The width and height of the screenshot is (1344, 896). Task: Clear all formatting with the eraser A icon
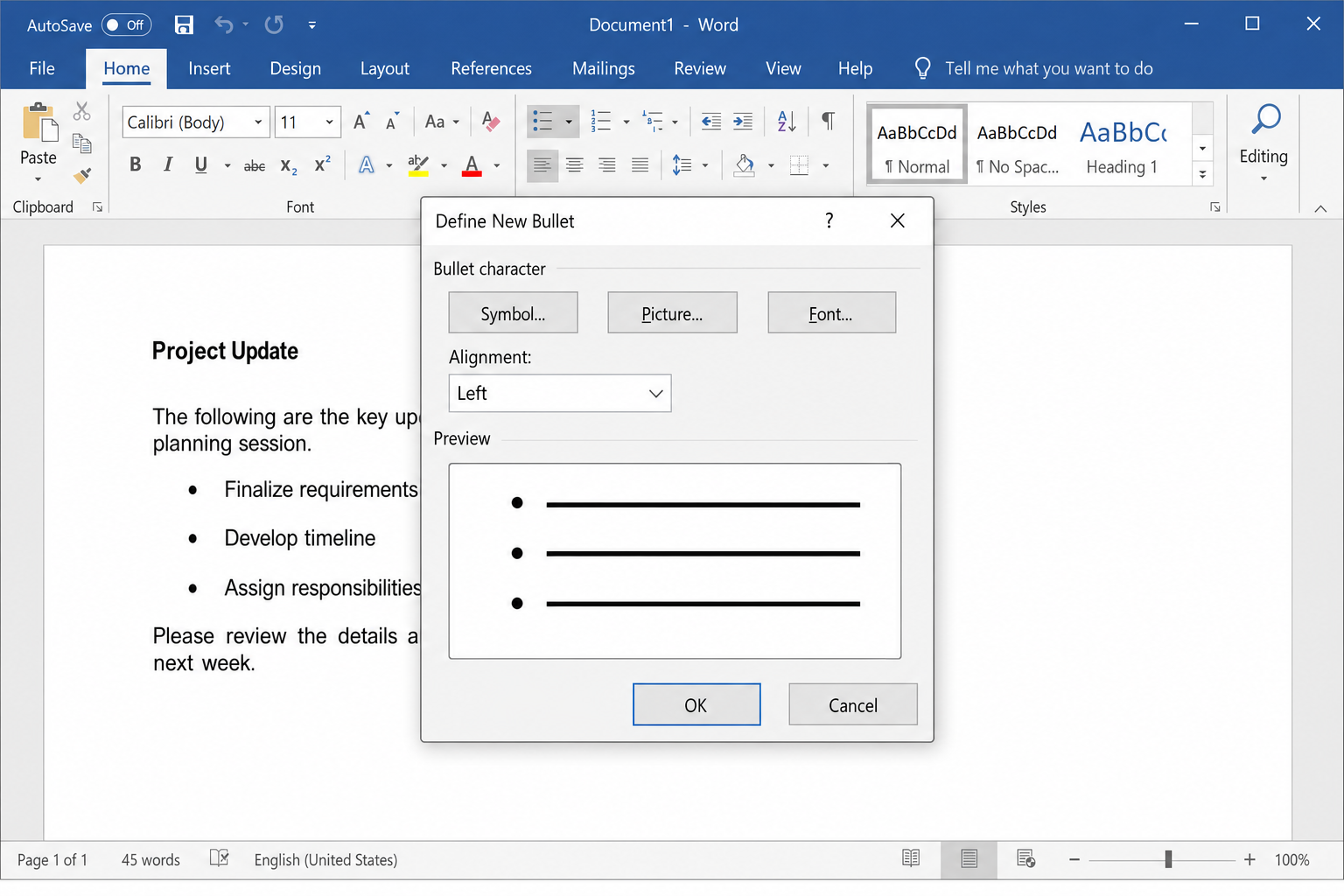(491, 122)
